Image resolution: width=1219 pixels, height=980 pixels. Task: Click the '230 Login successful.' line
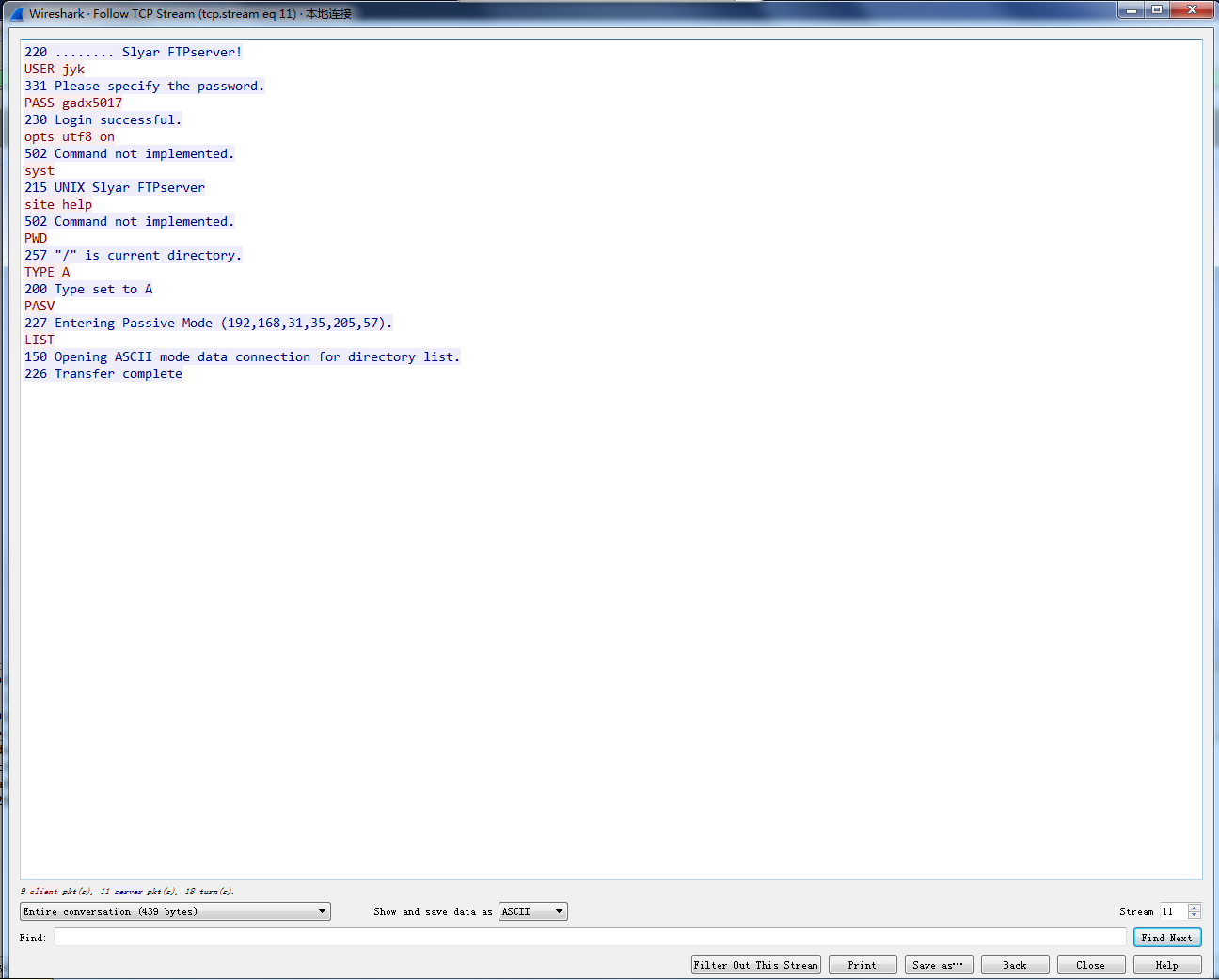pyautogui.click(x=103, y=119)
